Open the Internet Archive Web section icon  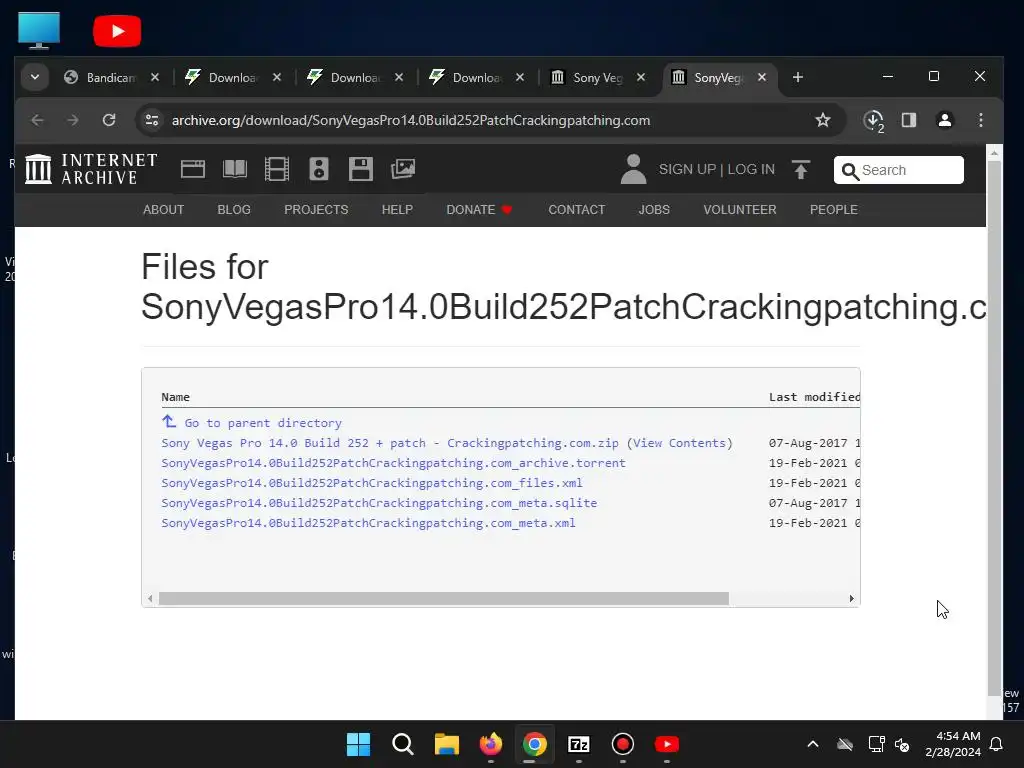193,169
